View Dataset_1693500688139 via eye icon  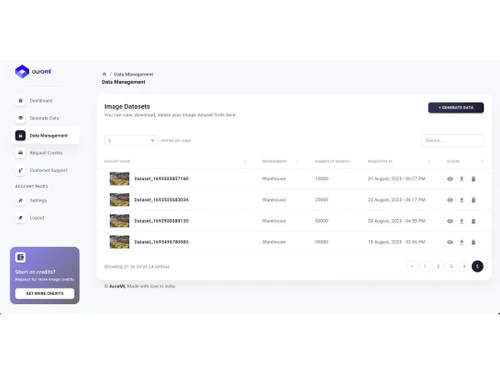point(450,221)
